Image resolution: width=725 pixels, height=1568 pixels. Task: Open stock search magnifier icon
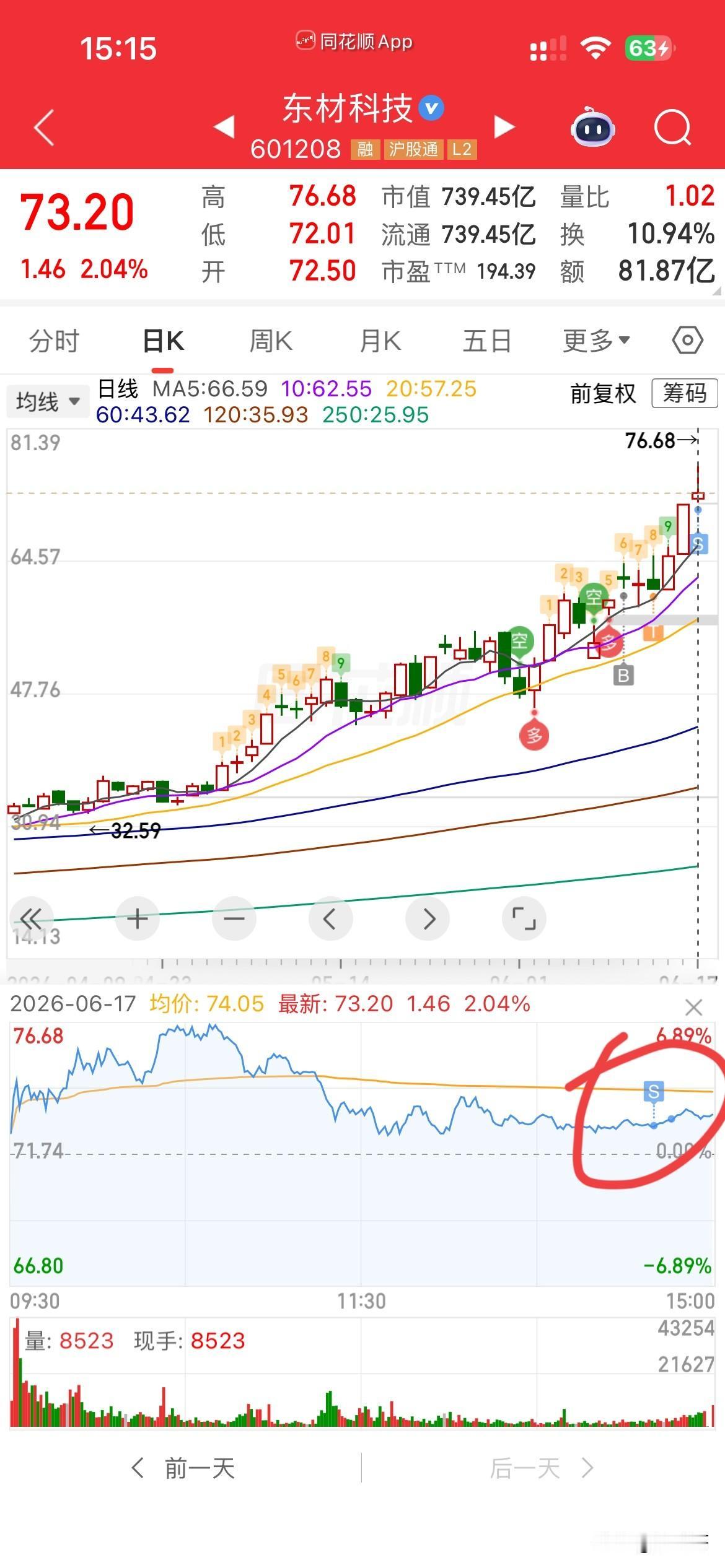click(673, 128)
